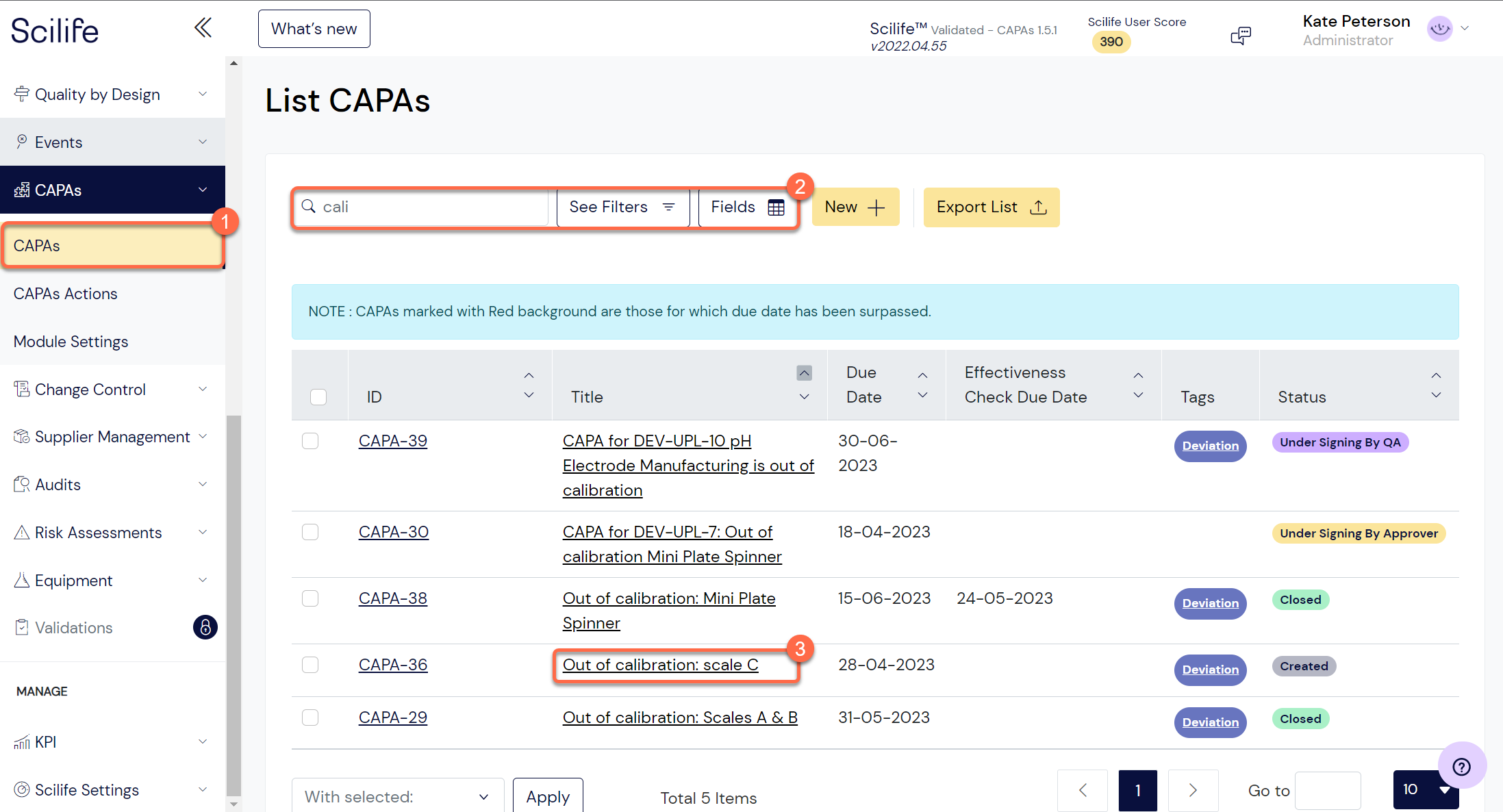Select the CAPA-36 row checkbox
This screenshot has height=812, width=1503.
coord(310,665)
